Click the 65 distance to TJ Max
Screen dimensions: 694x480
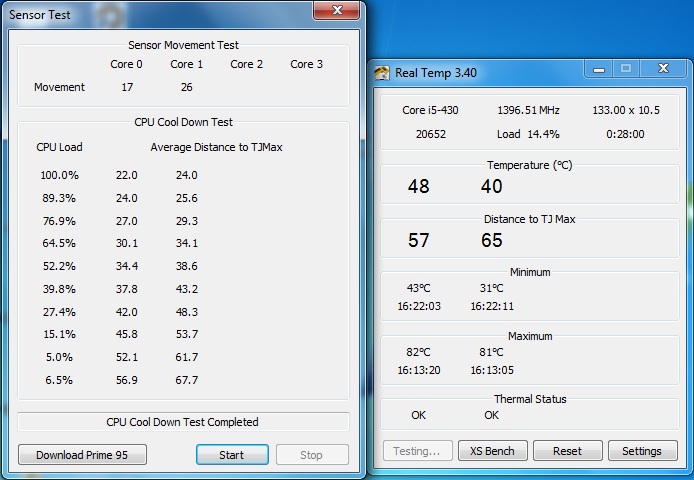tap(492, 240)
